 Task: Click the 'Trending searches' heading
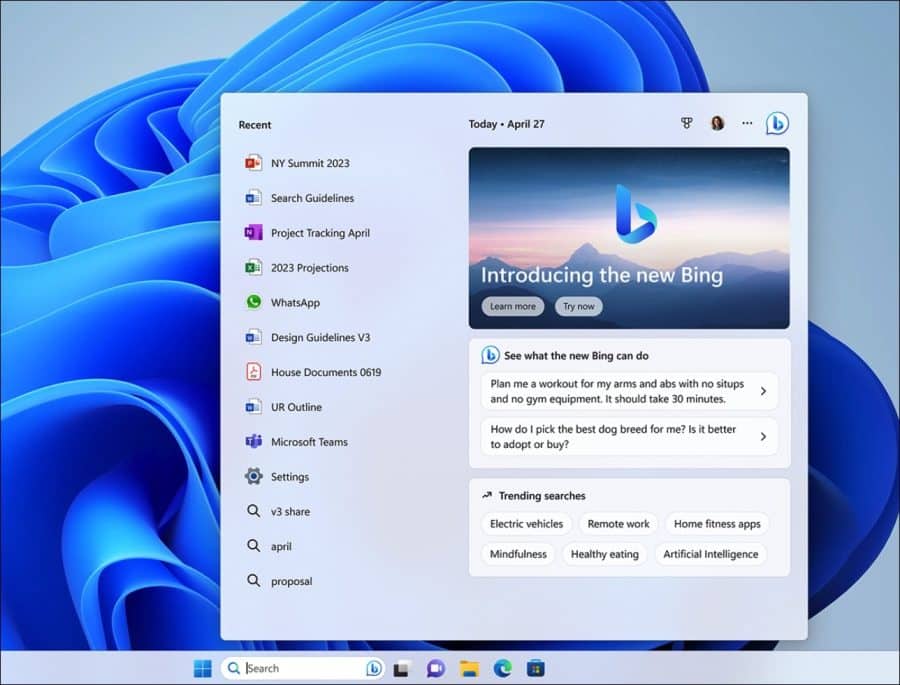coord(542,496)
